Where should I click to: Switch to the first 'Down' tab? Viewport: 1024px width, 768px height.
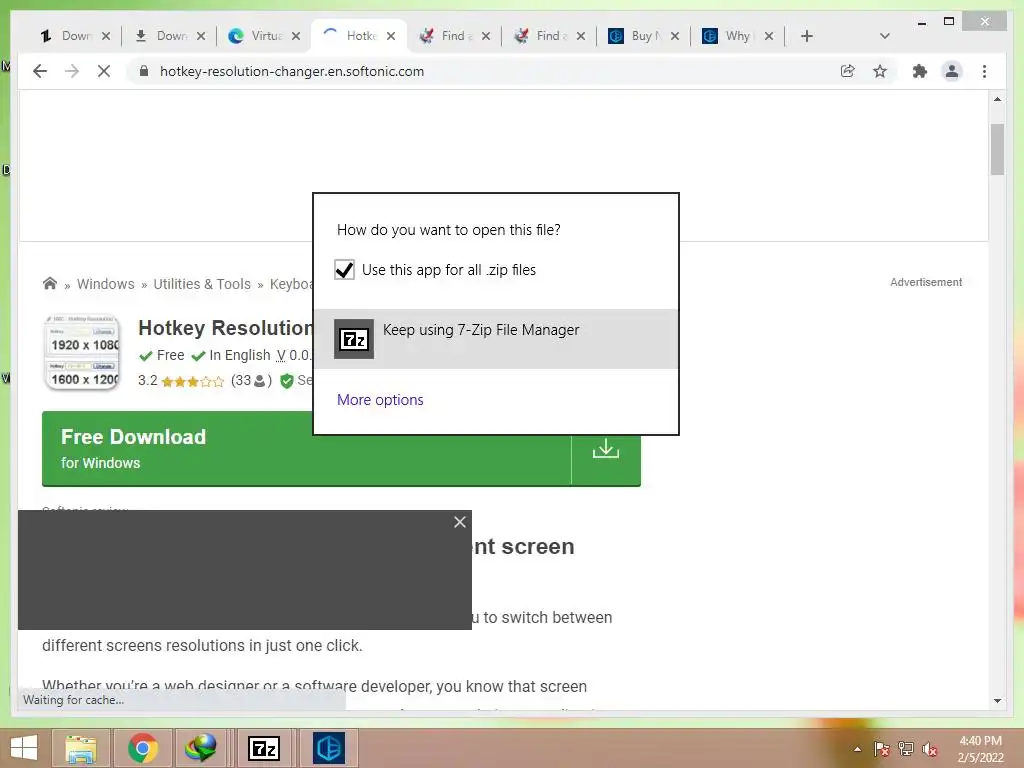coord(68,36)
